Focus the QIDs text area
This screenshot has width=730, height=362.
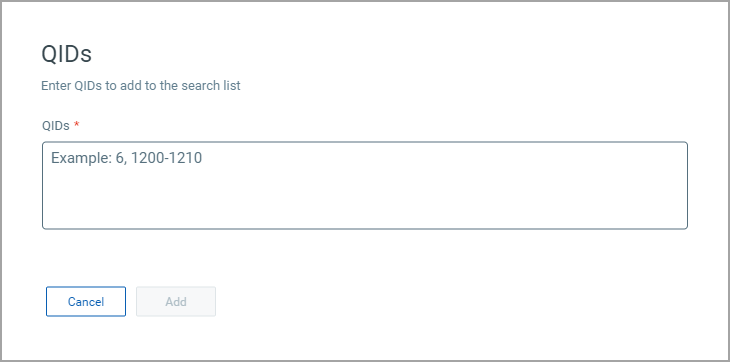pyautogui.click(x=365, y=185)
